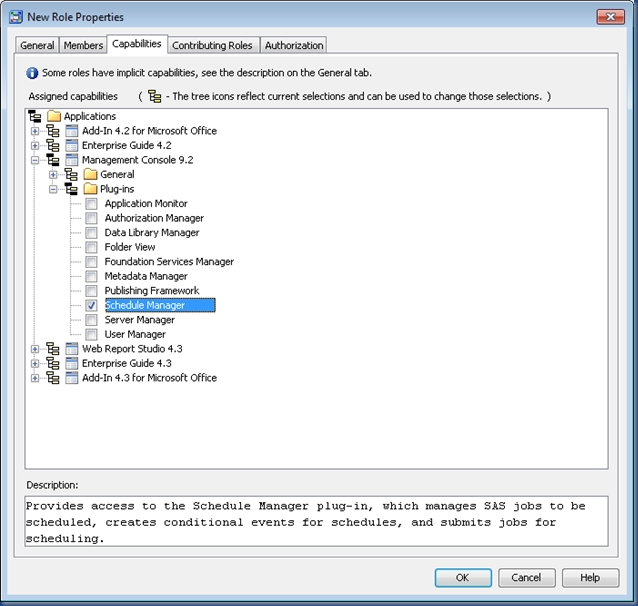Enable the Publishing Framework checkbox
Image resolution: width=638 pixels, height=606 pixels.
[91, 291]
